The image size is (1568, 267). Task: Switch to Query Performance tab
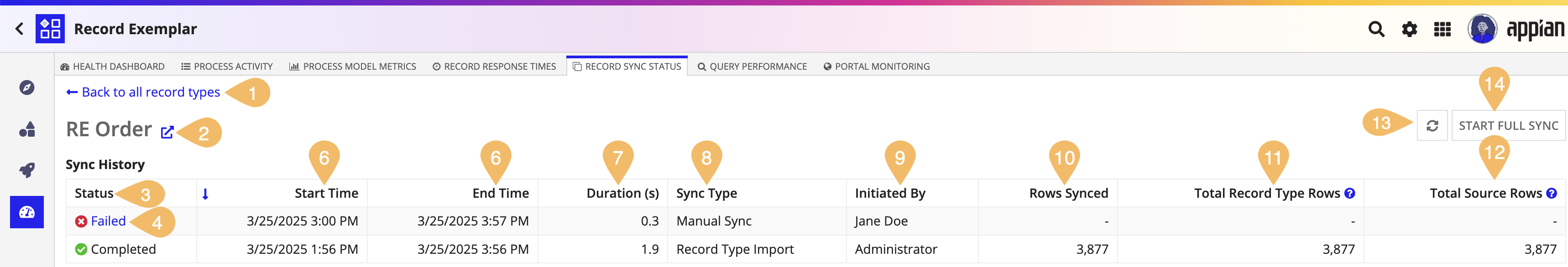(753, 66)
